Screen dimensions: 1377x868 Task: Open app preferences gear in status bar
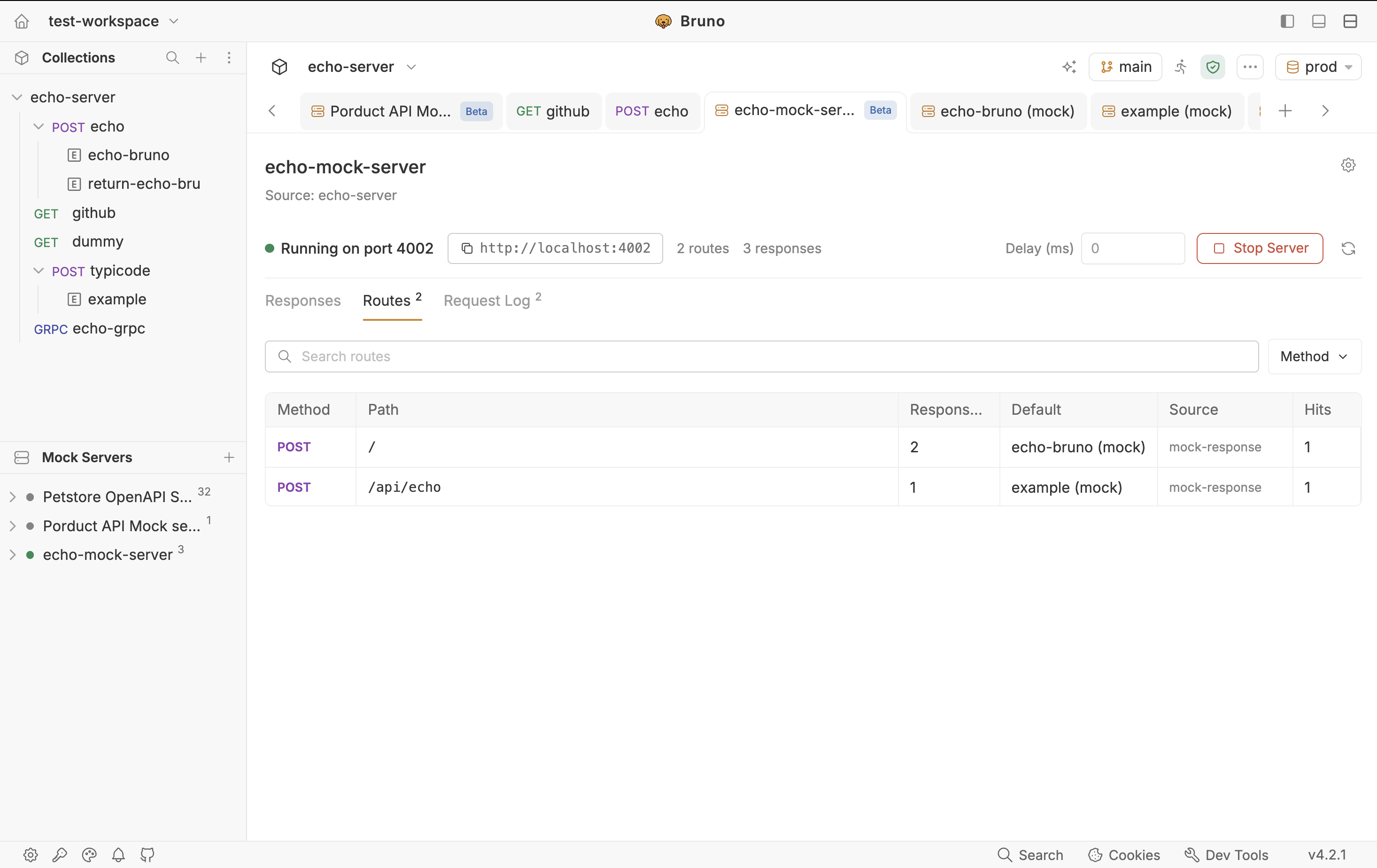pos(31,854)
